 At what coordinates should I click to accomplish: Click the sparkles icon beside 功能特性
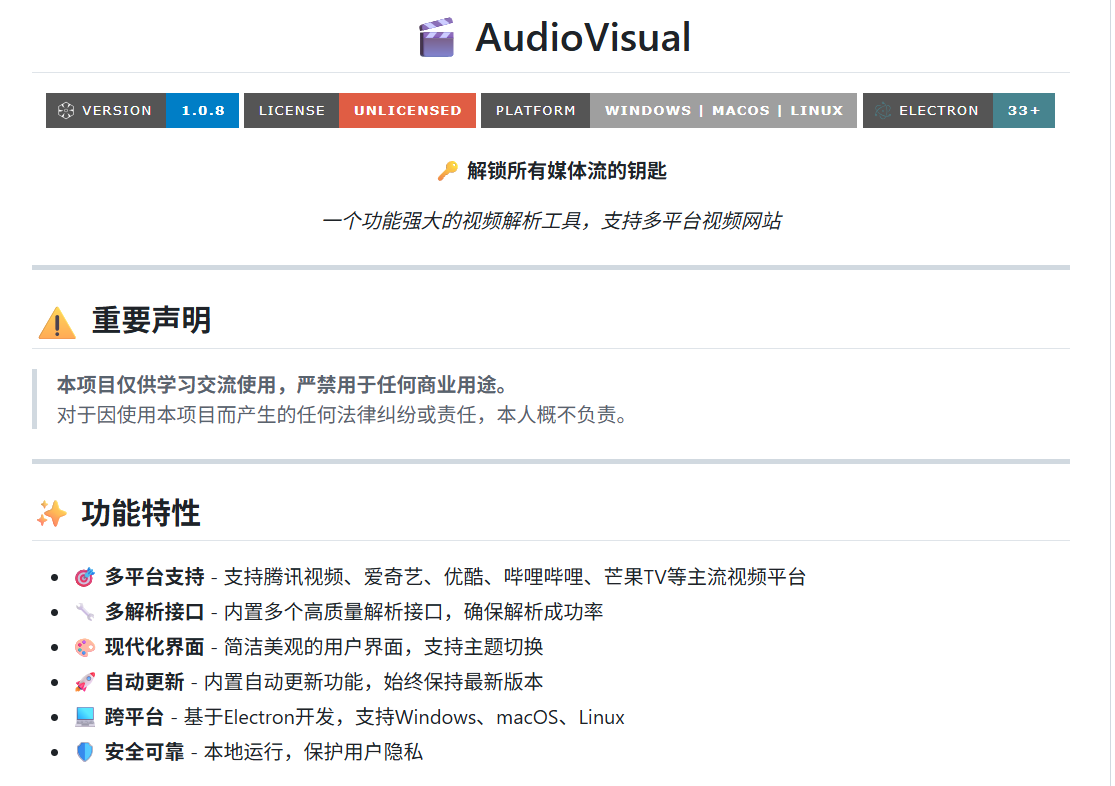coord(52,514)
